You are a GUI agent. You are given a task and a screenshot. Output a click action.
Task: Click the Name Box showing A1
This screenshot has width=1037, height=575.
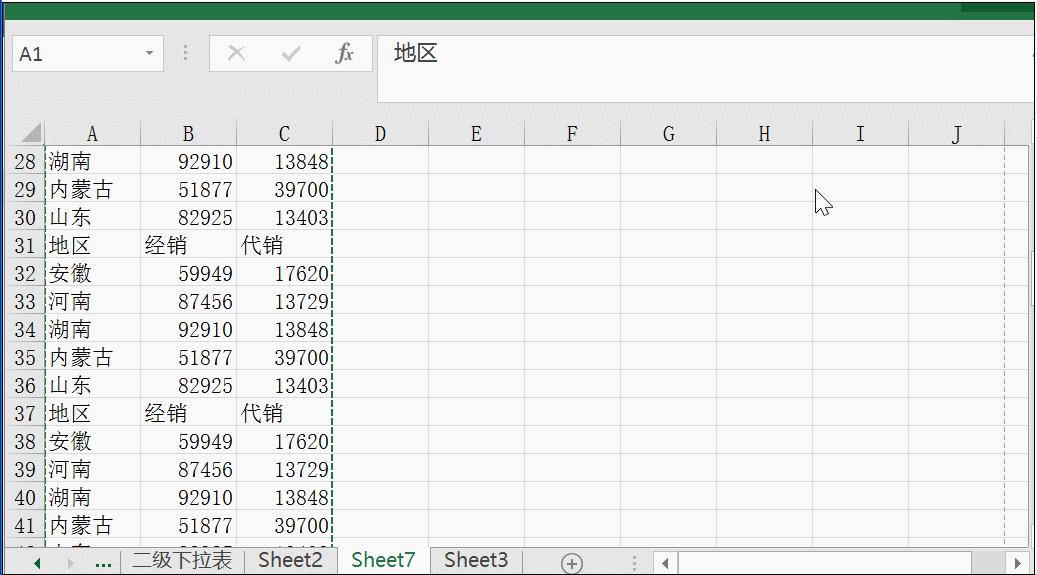click(x=75, y=54)
